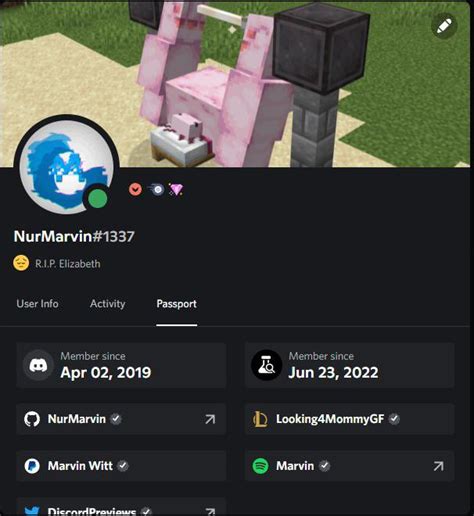Viewport: 474px width, 516px height.
Task: Click the Twitter bird icon
Action: coord(32,511)
